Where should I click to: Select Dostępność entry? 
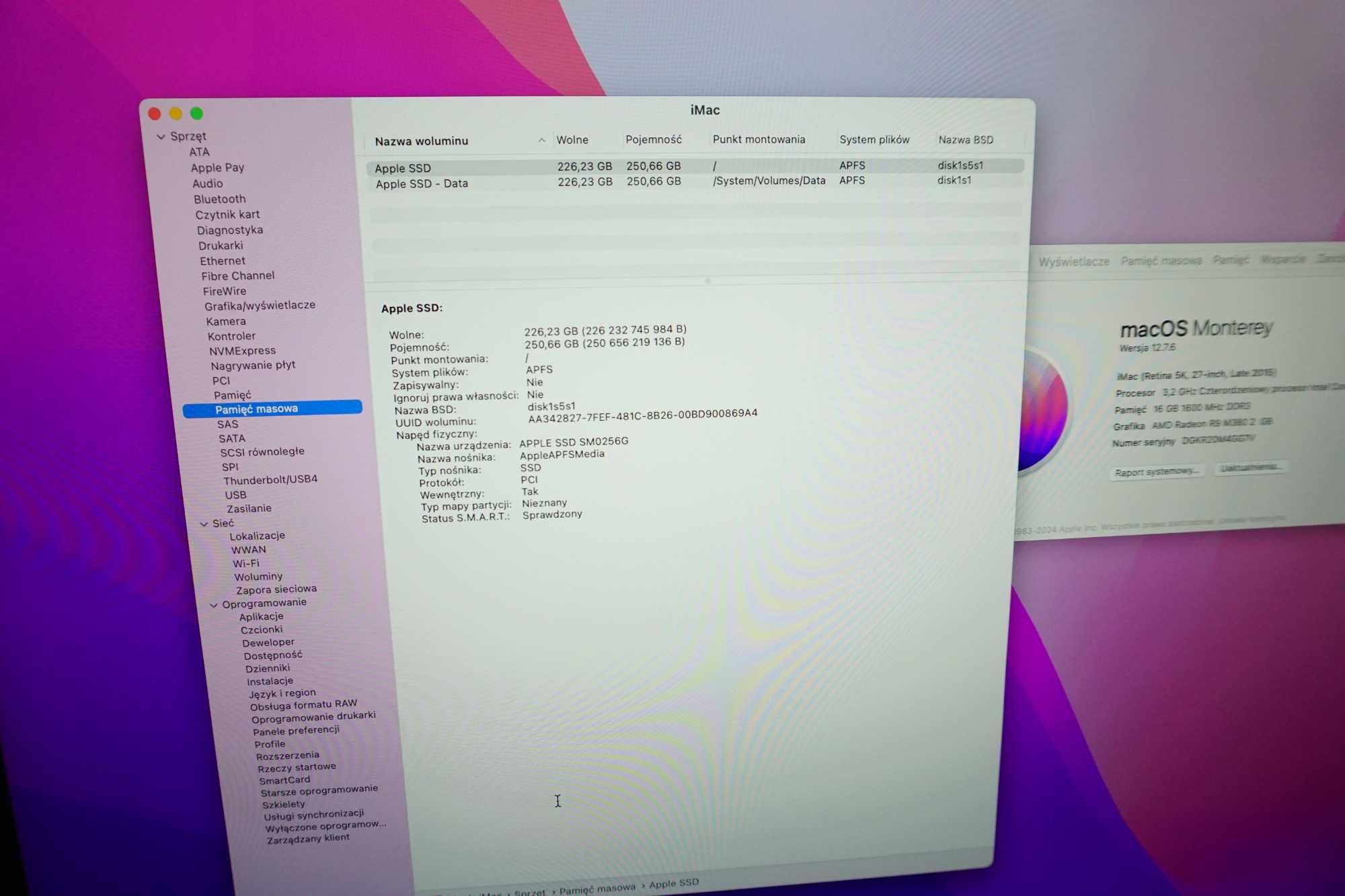pyautogui.click(x=273, y=655)
